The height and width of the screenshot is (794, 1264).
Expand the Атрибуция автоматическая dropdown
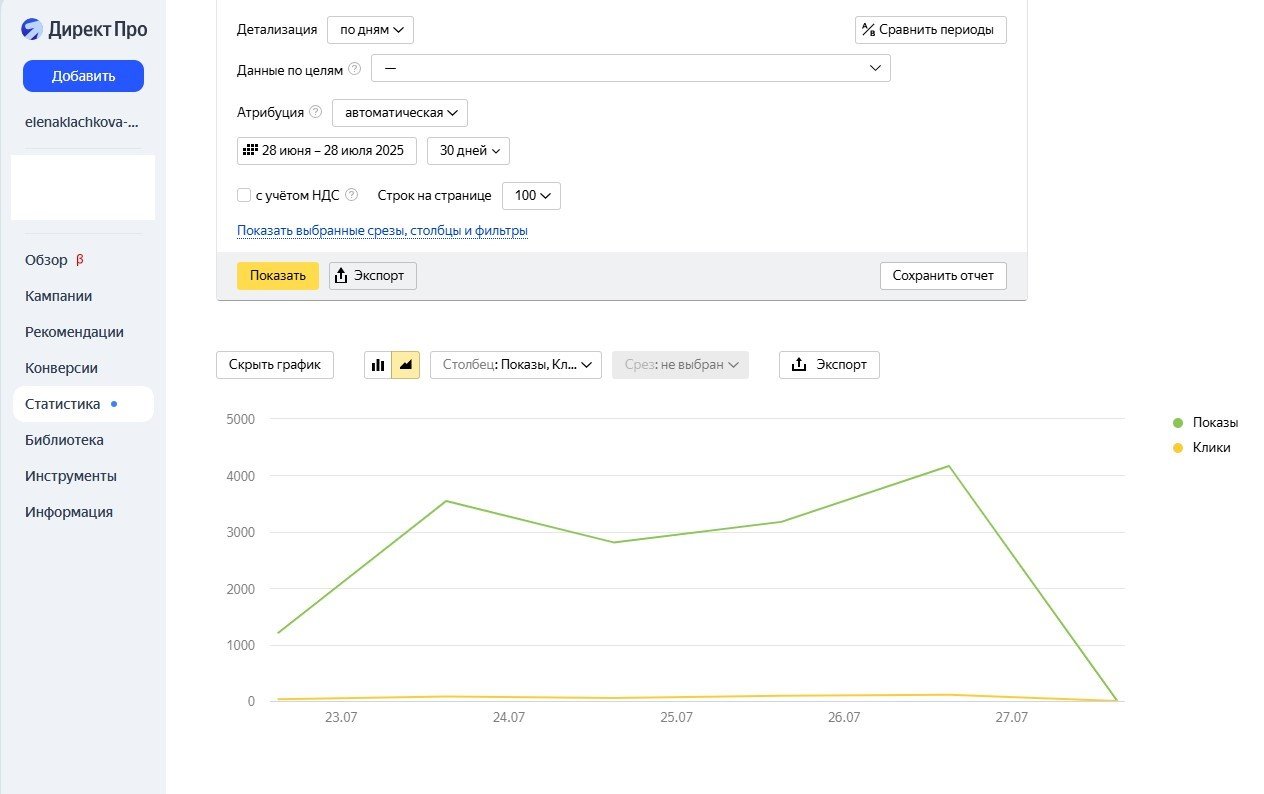pos(400,112)
